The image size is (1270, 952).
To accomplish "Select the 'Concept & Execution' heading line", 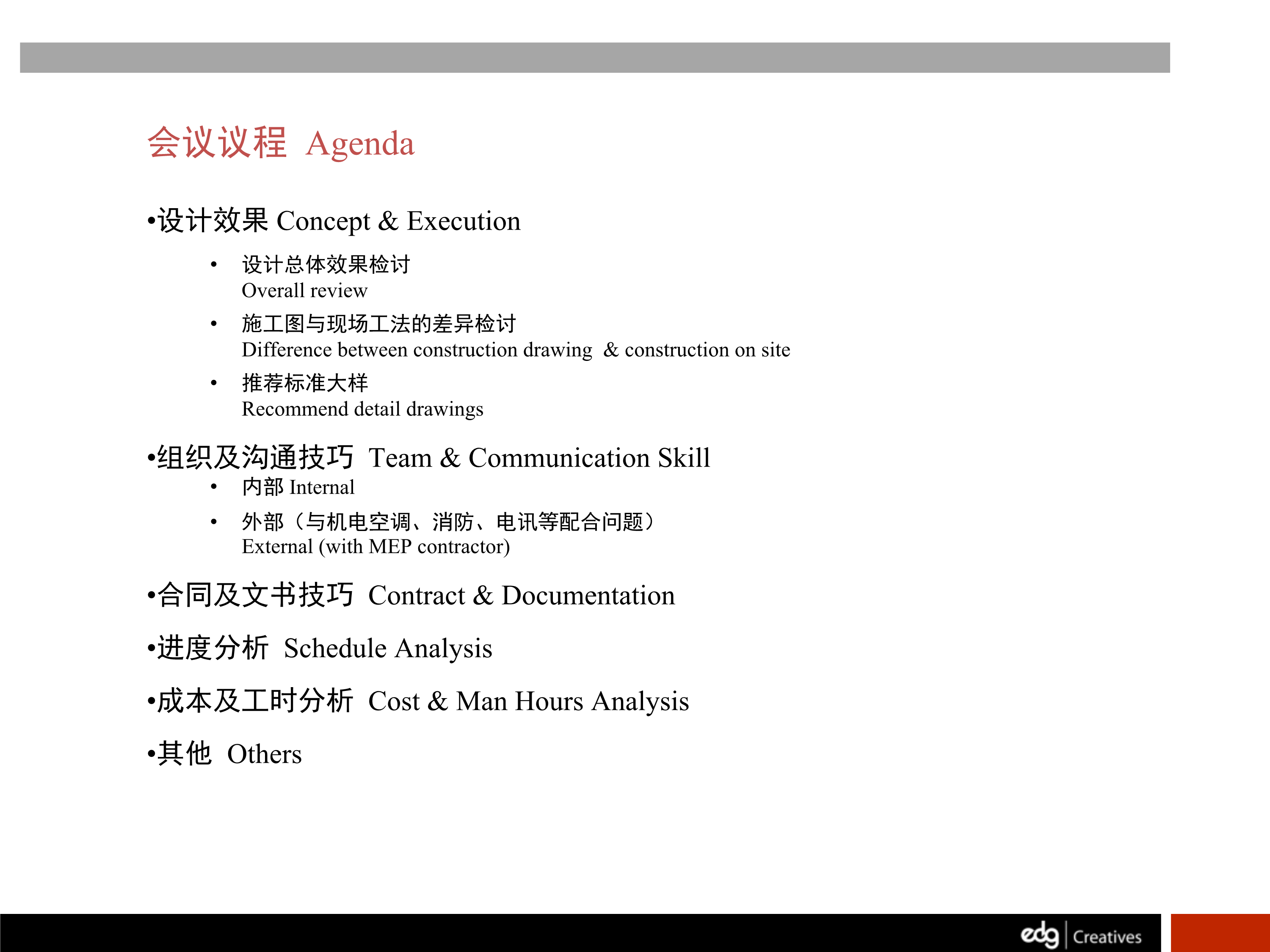I will coord(334,221).
